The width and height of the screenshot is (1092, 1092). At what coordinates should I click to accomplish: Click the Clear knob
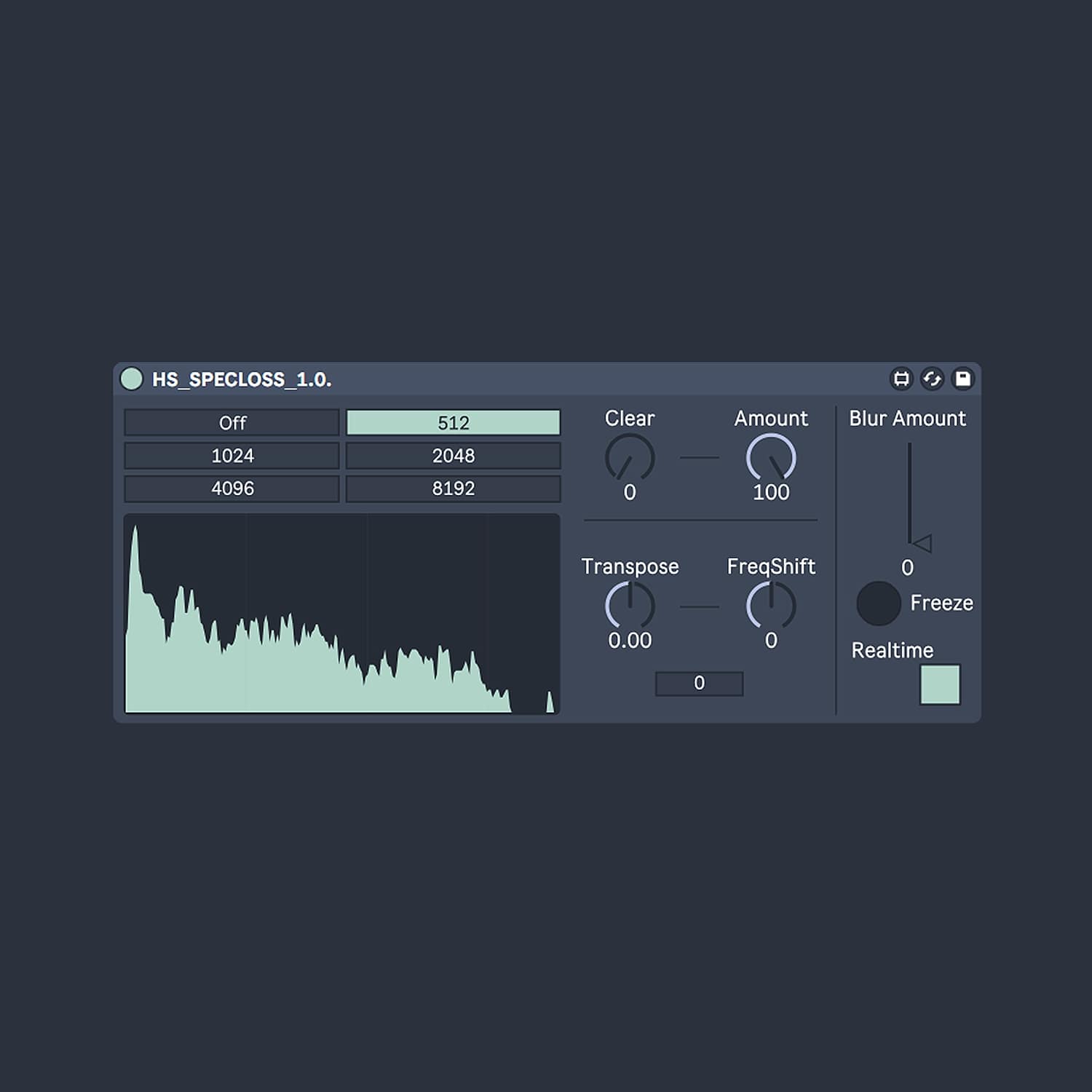(630, 458)
